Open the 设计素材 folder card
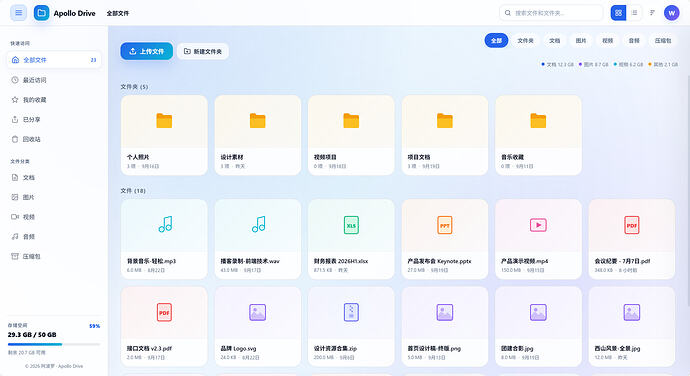The height and width of the screenshot is (376, 690). click(258, 135)
